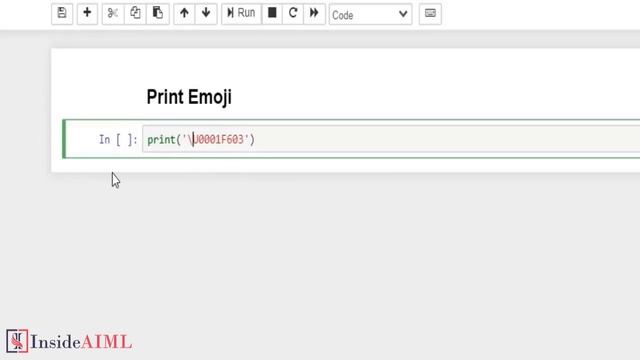The height and width of the screenshot is (360, 640).
Task: Open the cell type Code dropdown
Action: (x=371, y=15)
